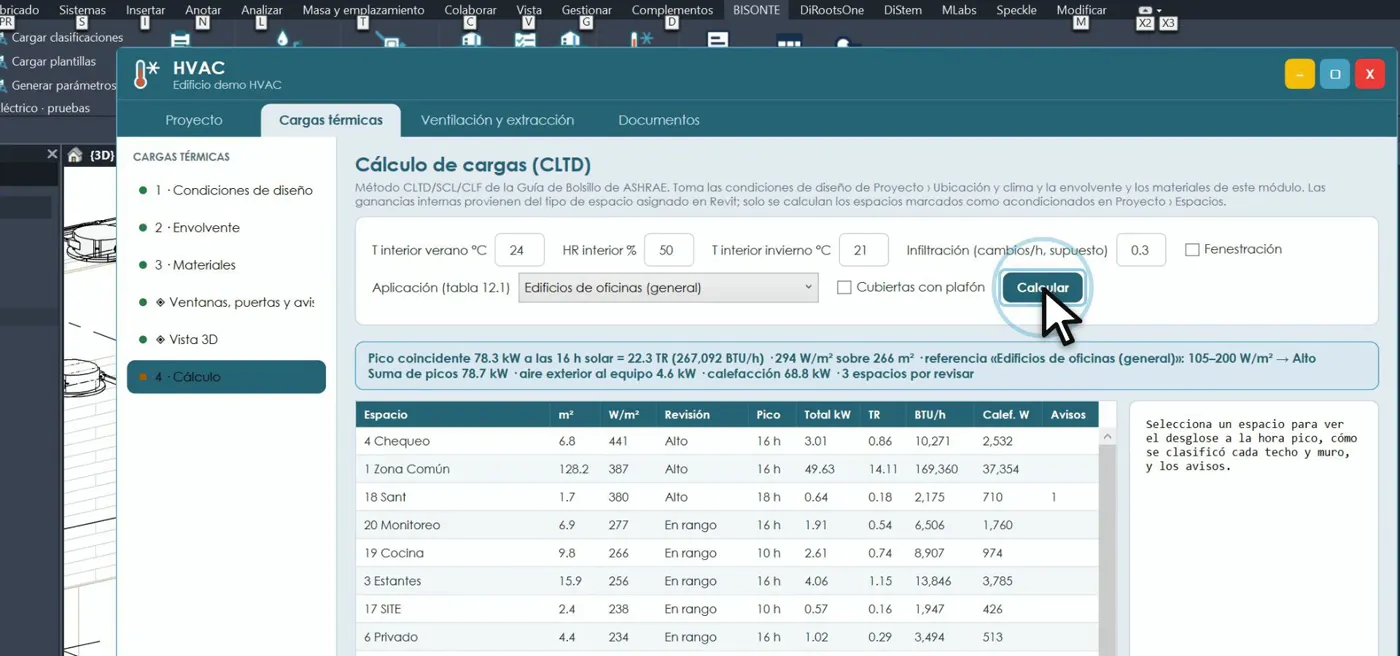Click the T interior invierno °C field
1400x656 pixels.
click(864, 250)
